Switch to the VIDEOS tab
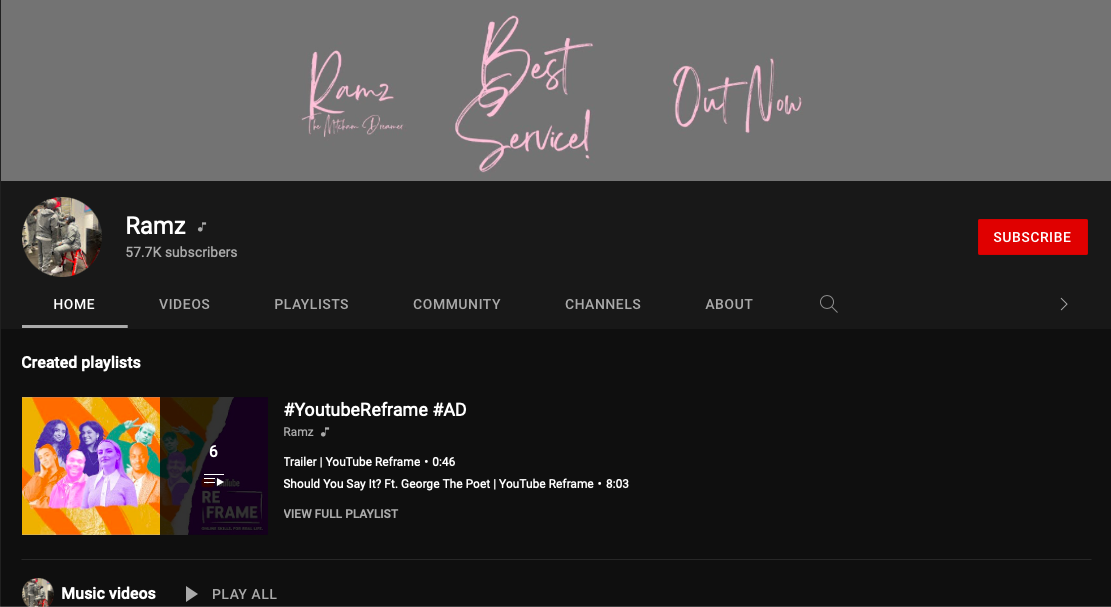Viewport: 1111px width, 607px height. point(184,304)
